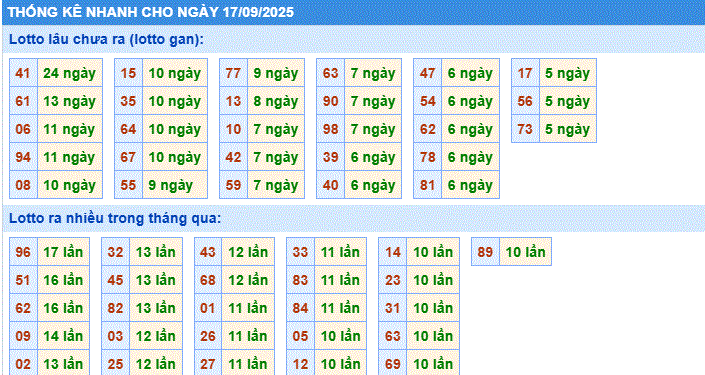This screenshot has height=375, width=705.
Task: Click the '9 ngày' cell beside number 77
Action: [276, 73]
